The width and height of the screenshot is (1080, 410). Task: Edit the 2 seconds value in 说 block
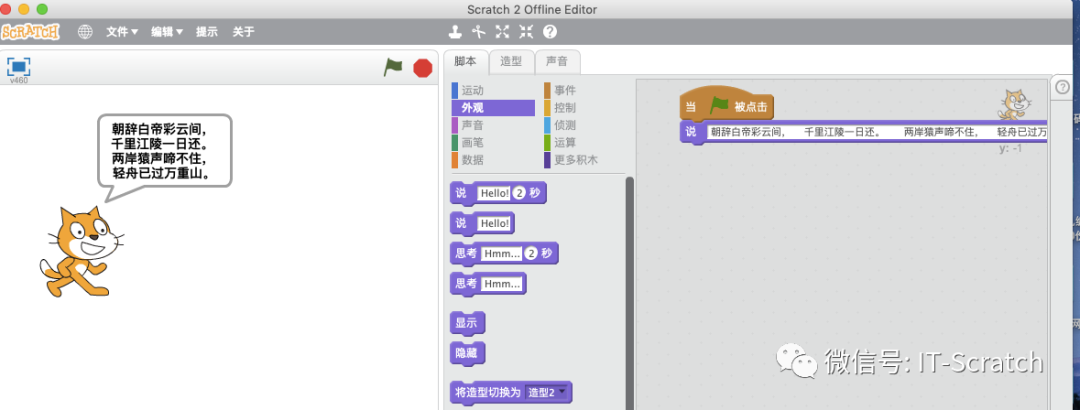pos(519,194)
